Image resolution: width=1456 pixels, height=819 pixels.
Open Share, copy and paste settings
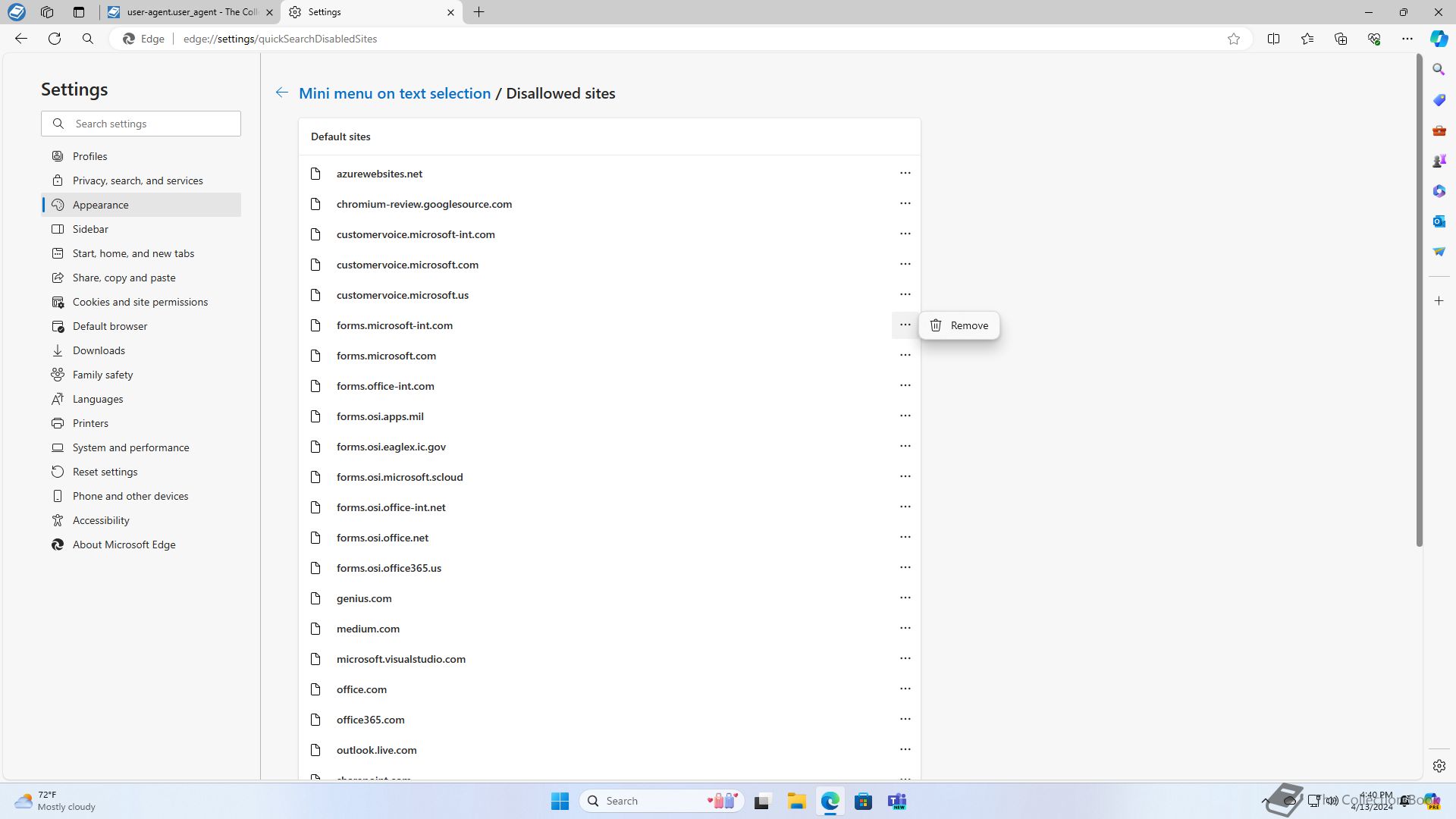pos(141,278)
